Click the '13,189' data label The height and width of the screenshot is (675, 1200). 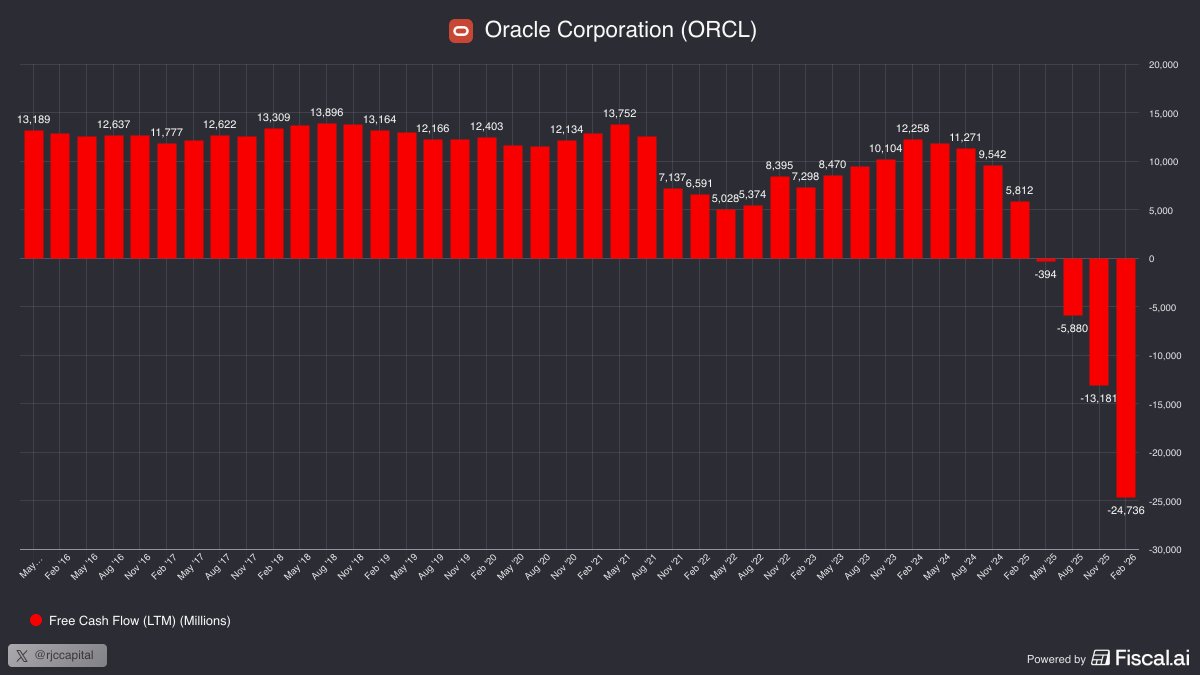[34, 120]
